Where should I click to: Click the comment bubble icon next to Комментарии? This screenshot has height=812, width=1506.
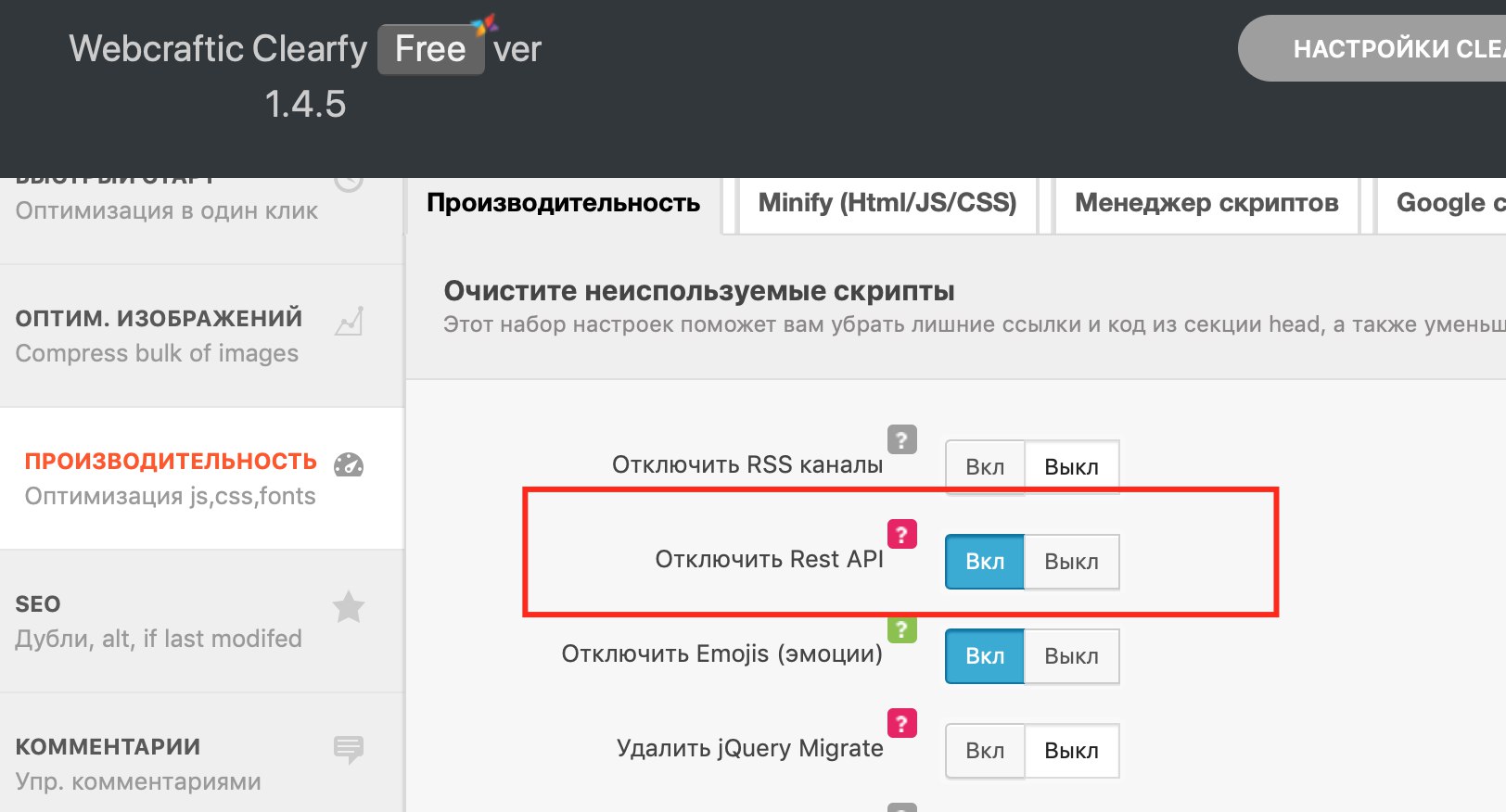click(x=349, y=749)
